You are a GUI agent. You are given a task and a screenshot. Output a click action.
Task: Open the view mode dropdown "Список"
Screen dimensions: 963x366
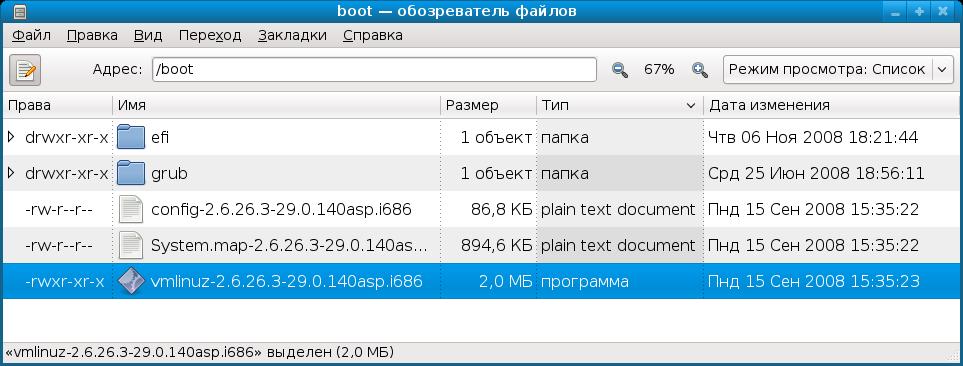[x=838, y=69]
